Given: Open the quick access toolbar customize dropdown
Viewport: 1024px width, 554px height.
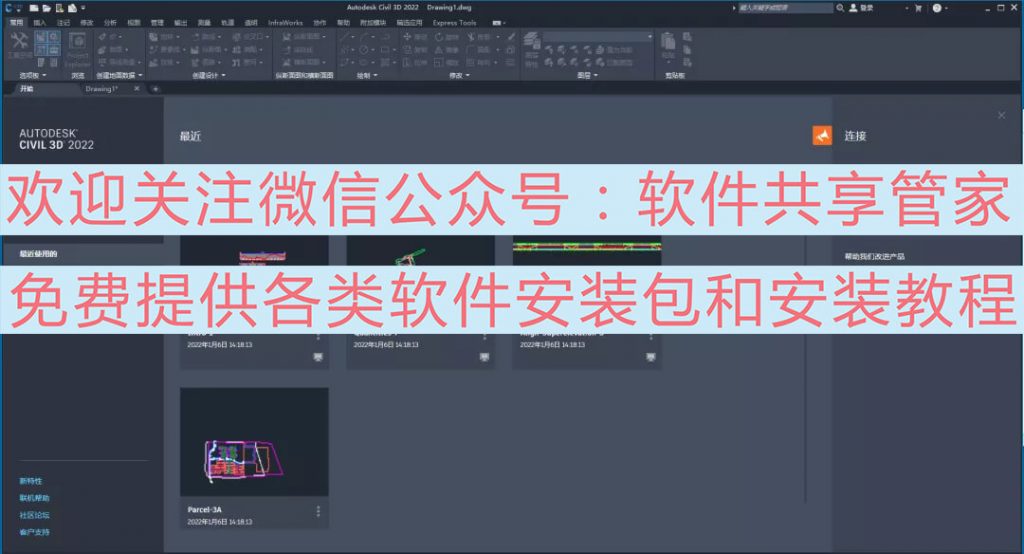Looking at the screenshot, I should pos(83,8).
